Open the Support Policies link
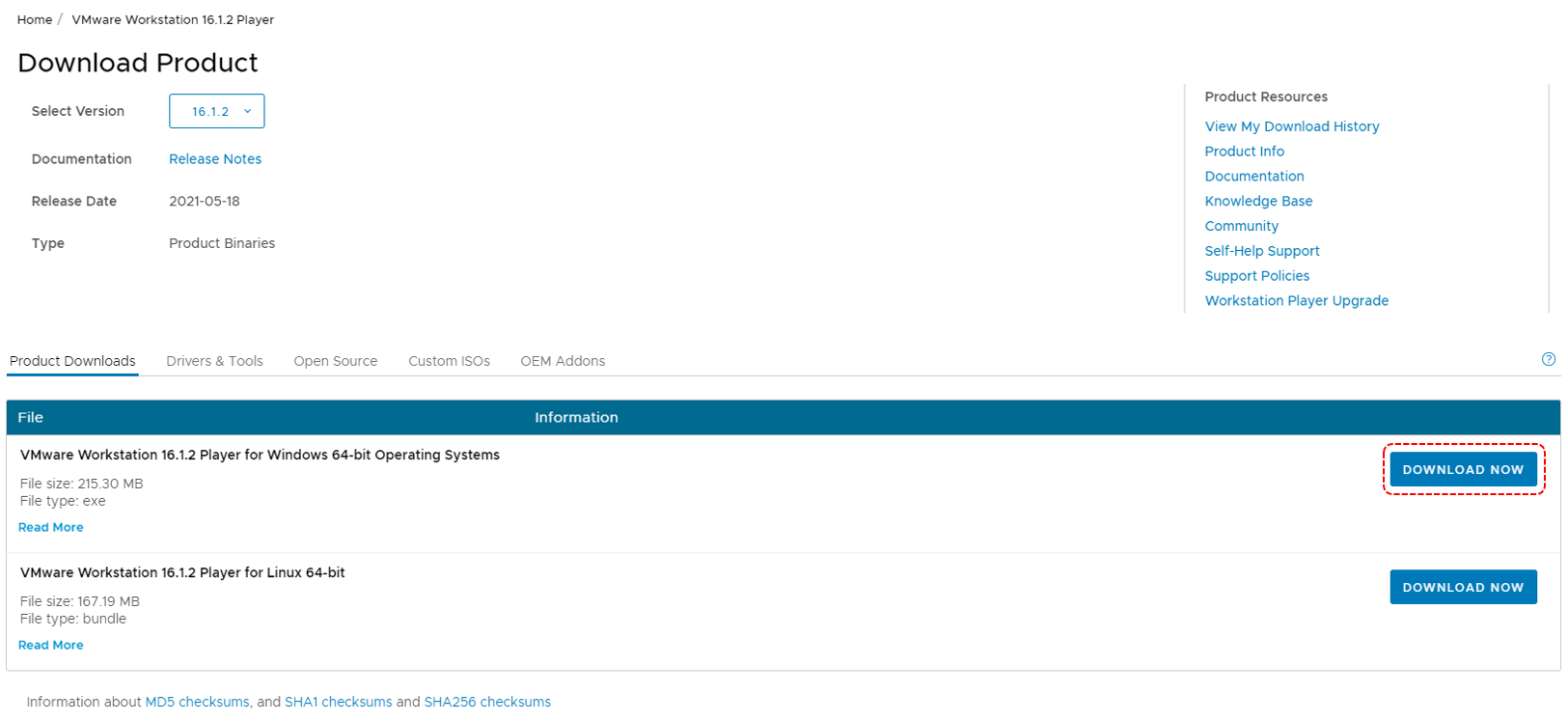Image resolution: width=1568 pixels, height=721 pixels. coord(1257,276)
